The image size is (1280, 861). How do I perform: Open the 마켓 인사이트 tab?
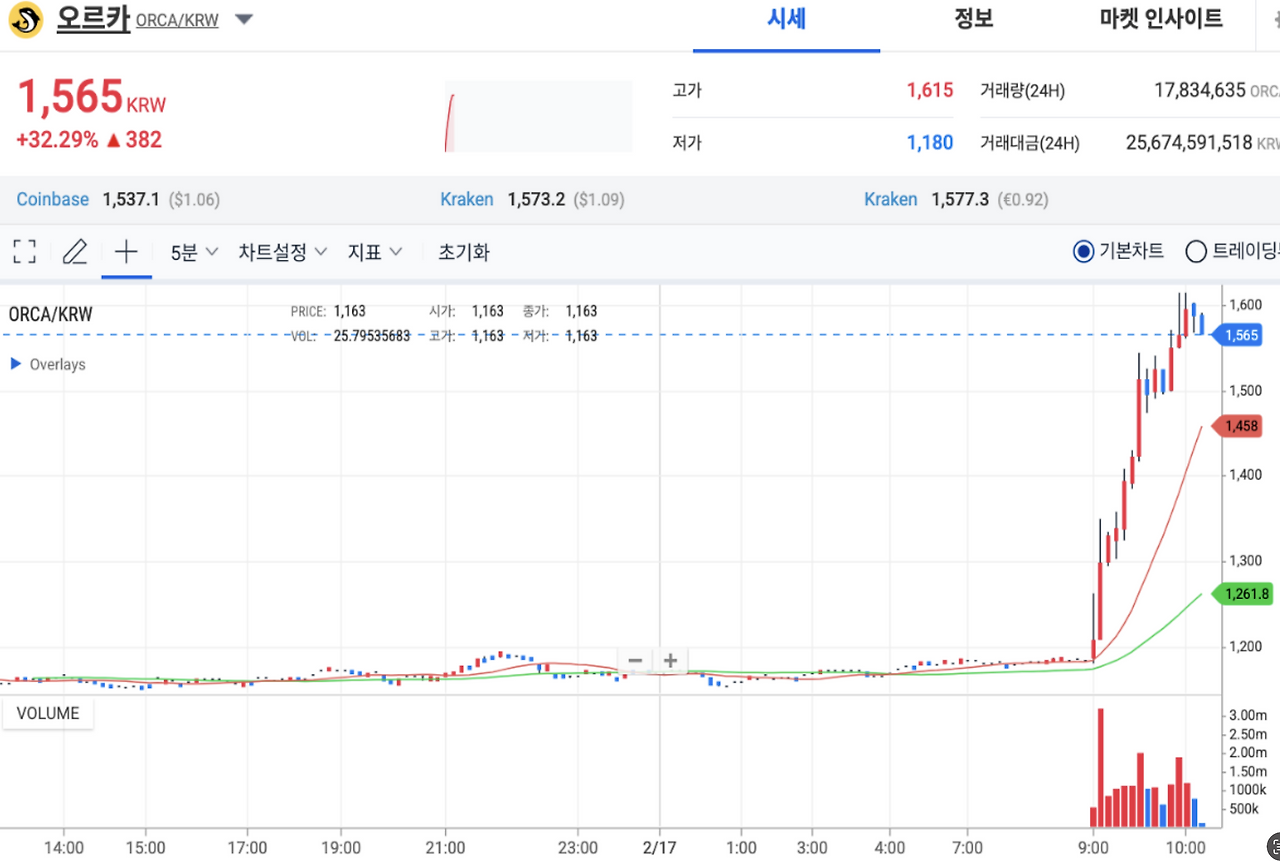(x=1160, y=18)
